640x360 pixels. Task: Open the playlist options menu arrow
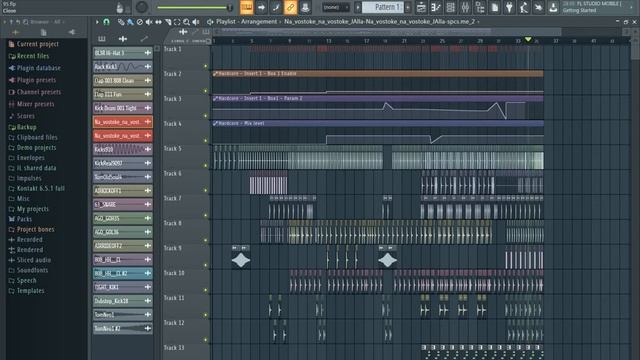97,22
